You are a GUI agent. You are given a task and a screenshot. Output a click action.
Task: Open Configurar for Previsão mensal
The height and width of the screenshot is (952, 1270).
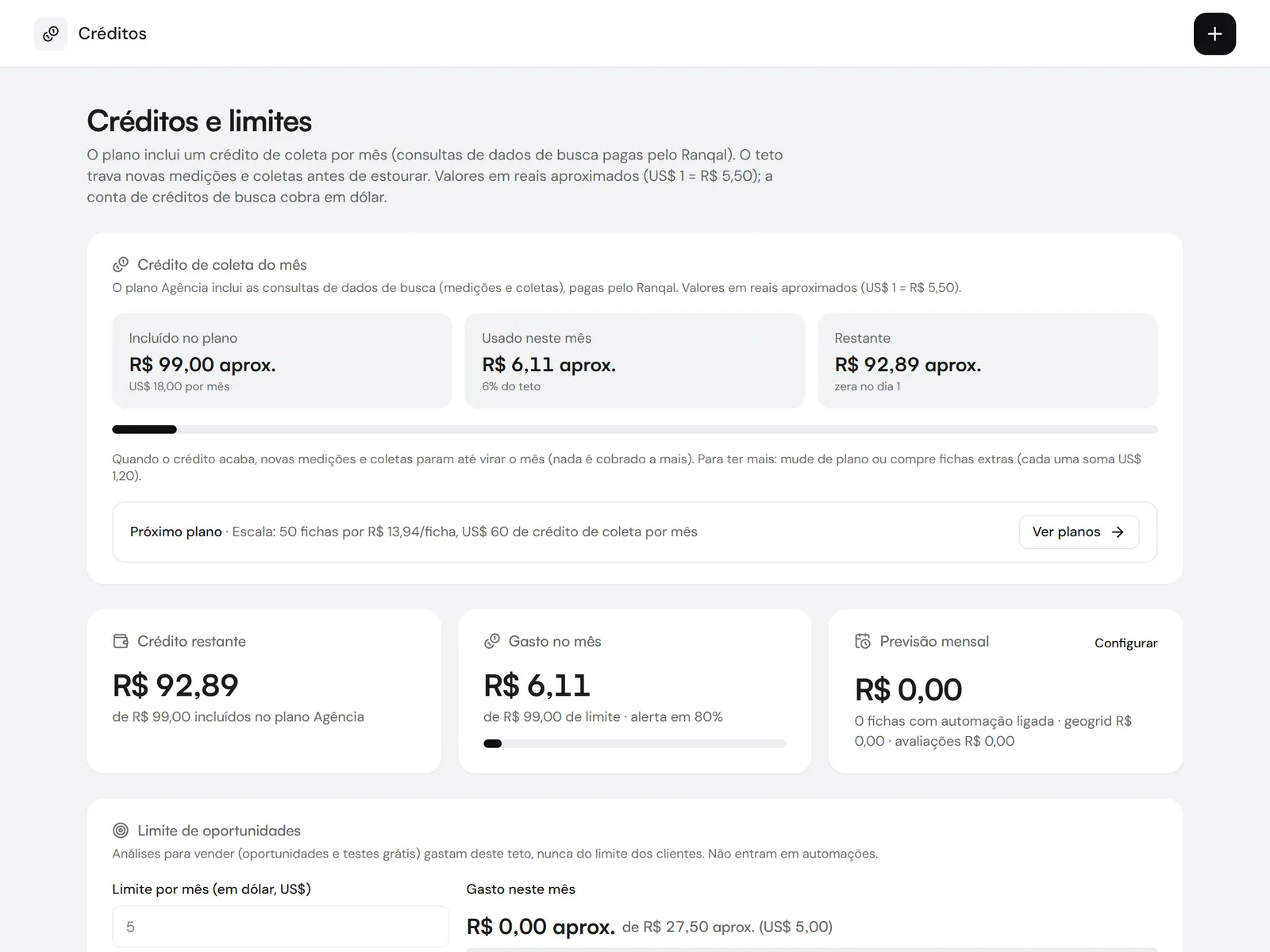pos(1126,643)
